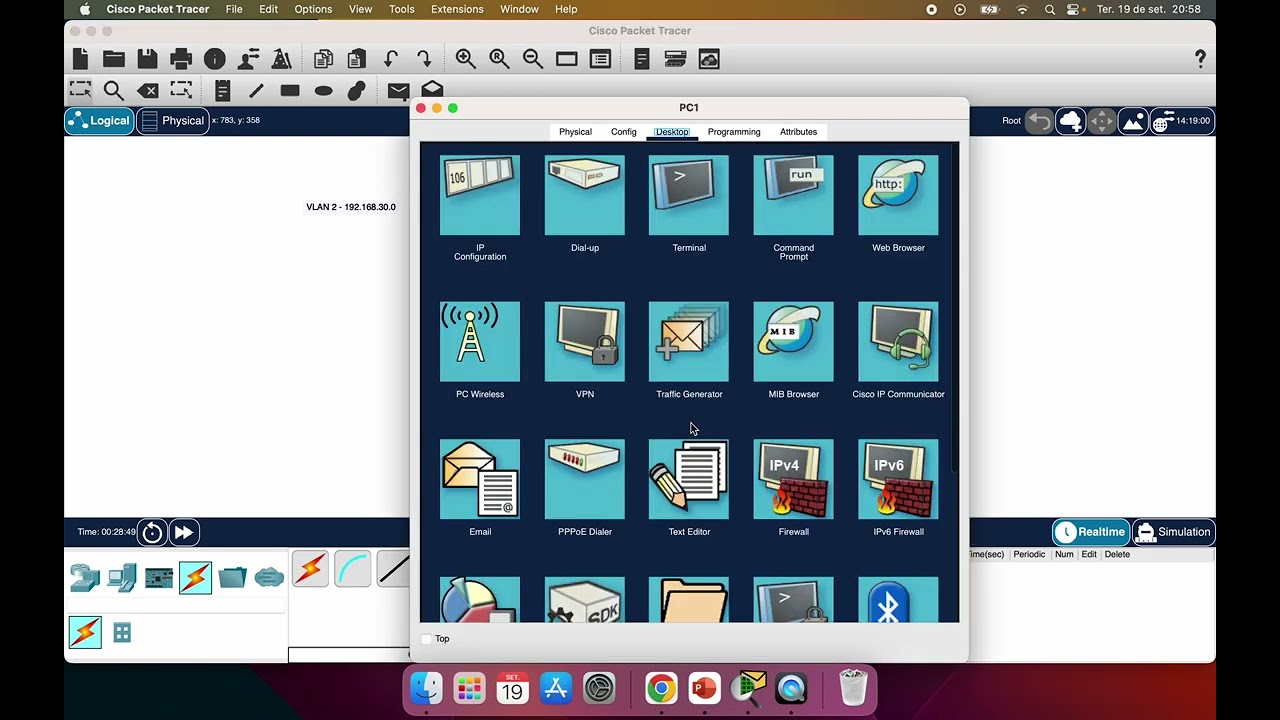Open the Programming tab in PC1
This screenshot has width=1280, height=720.
click(734, 132)
